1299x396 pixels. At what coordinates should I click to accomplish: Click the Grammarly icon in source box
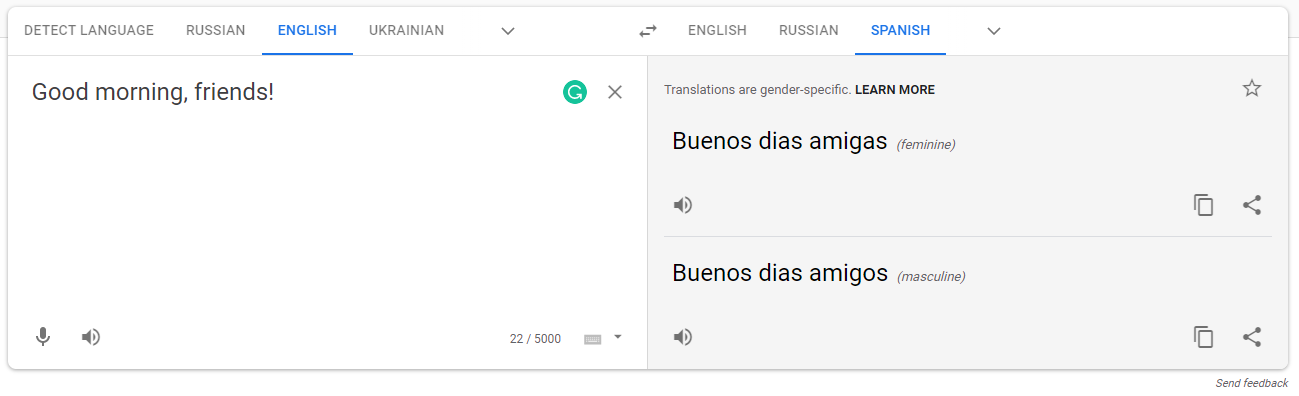click(x=574, y=93)
